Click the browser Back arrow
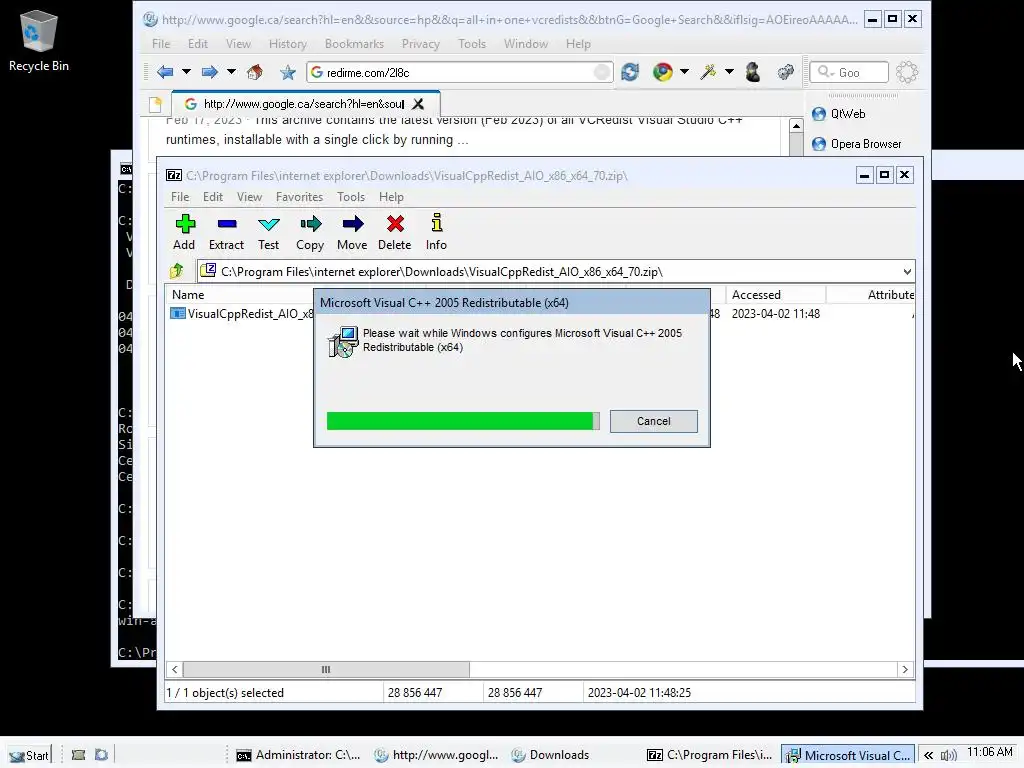The height and width of the screenshot is (768, 1024). (165, 72)
